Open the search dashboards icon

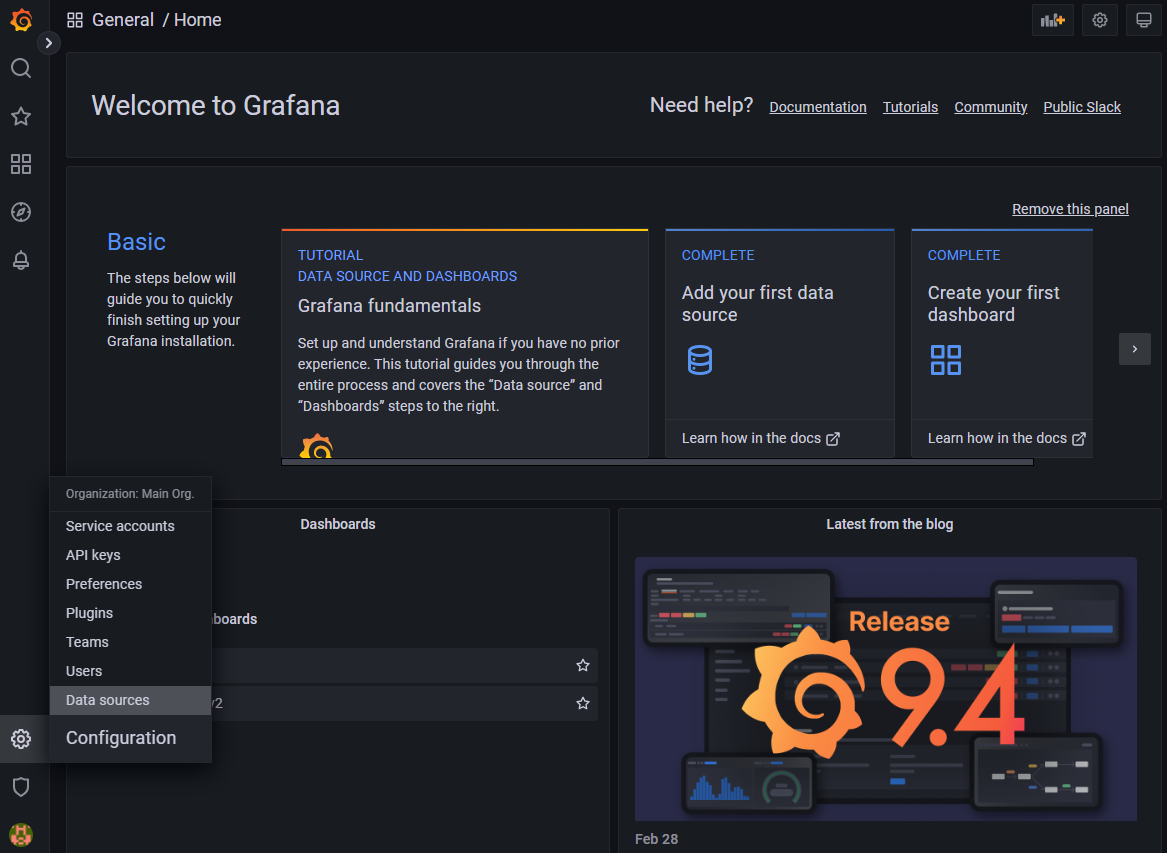tap(21, 68)
